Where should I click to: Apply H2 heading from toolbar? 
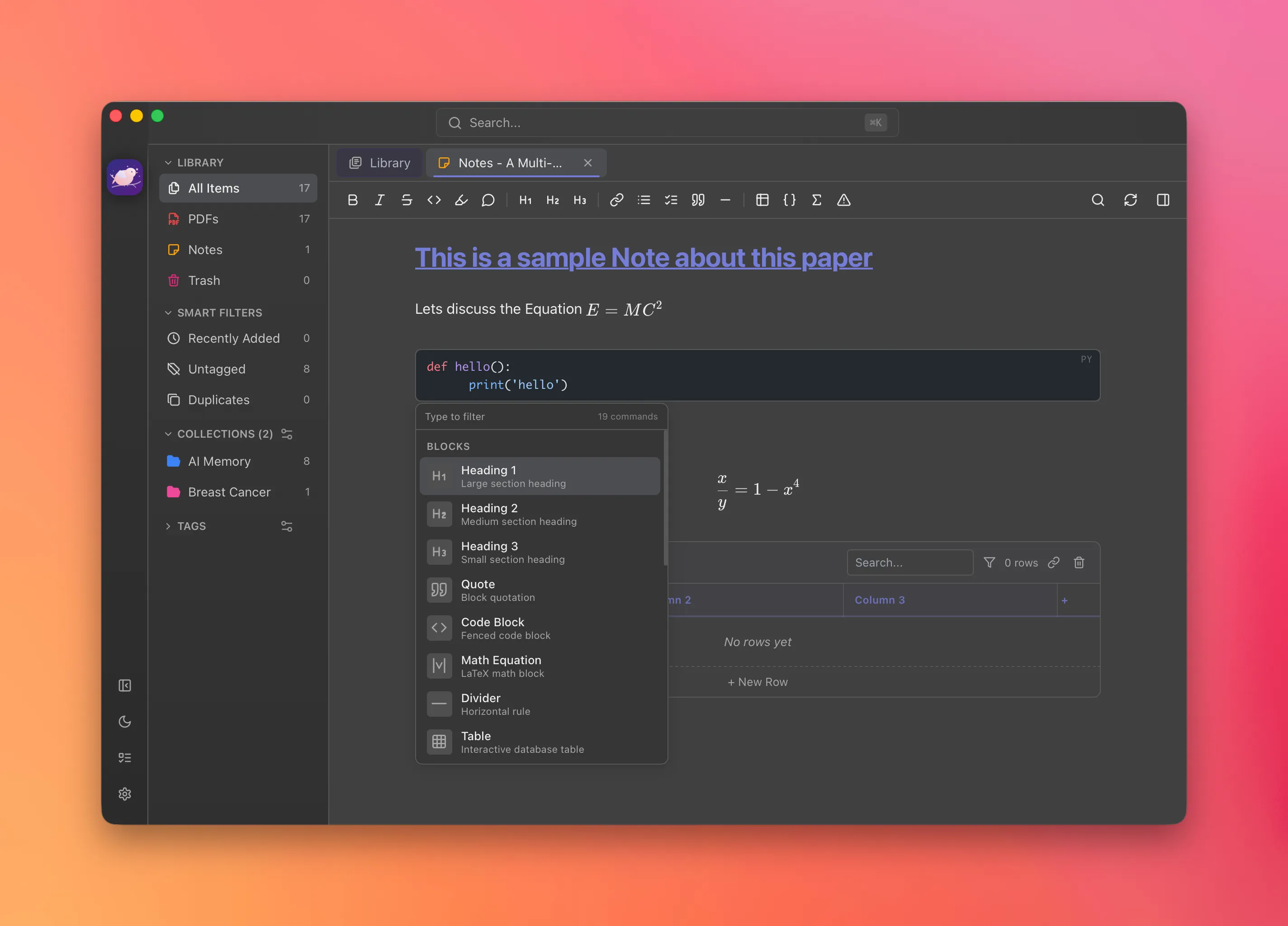pos(553,200)
